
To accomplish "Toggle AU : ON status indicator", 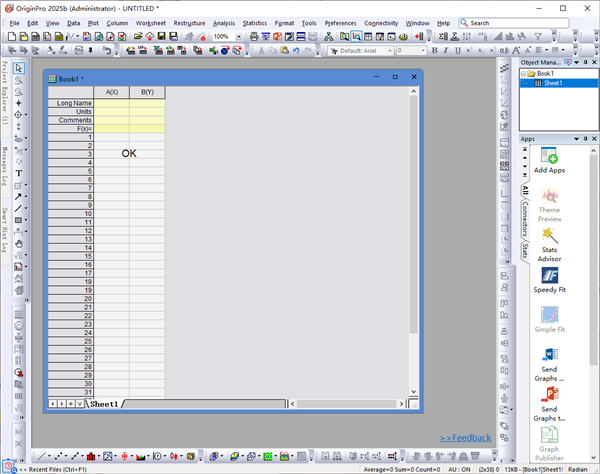I will click(459, 469).
